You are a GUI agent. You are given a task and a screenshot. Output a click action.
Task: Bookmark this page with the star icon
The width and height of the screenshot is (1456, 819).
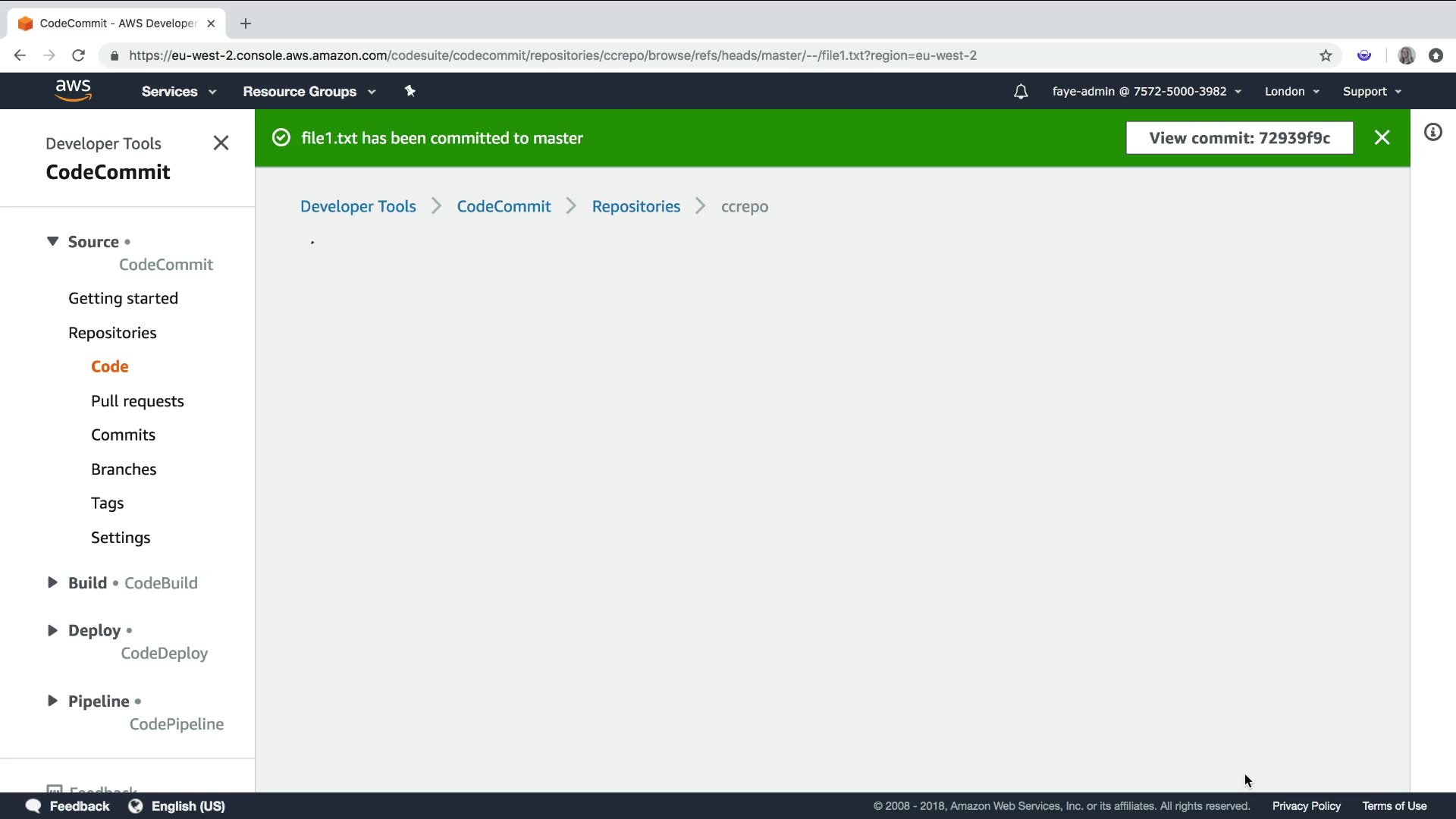click(x=1326, y=55)
